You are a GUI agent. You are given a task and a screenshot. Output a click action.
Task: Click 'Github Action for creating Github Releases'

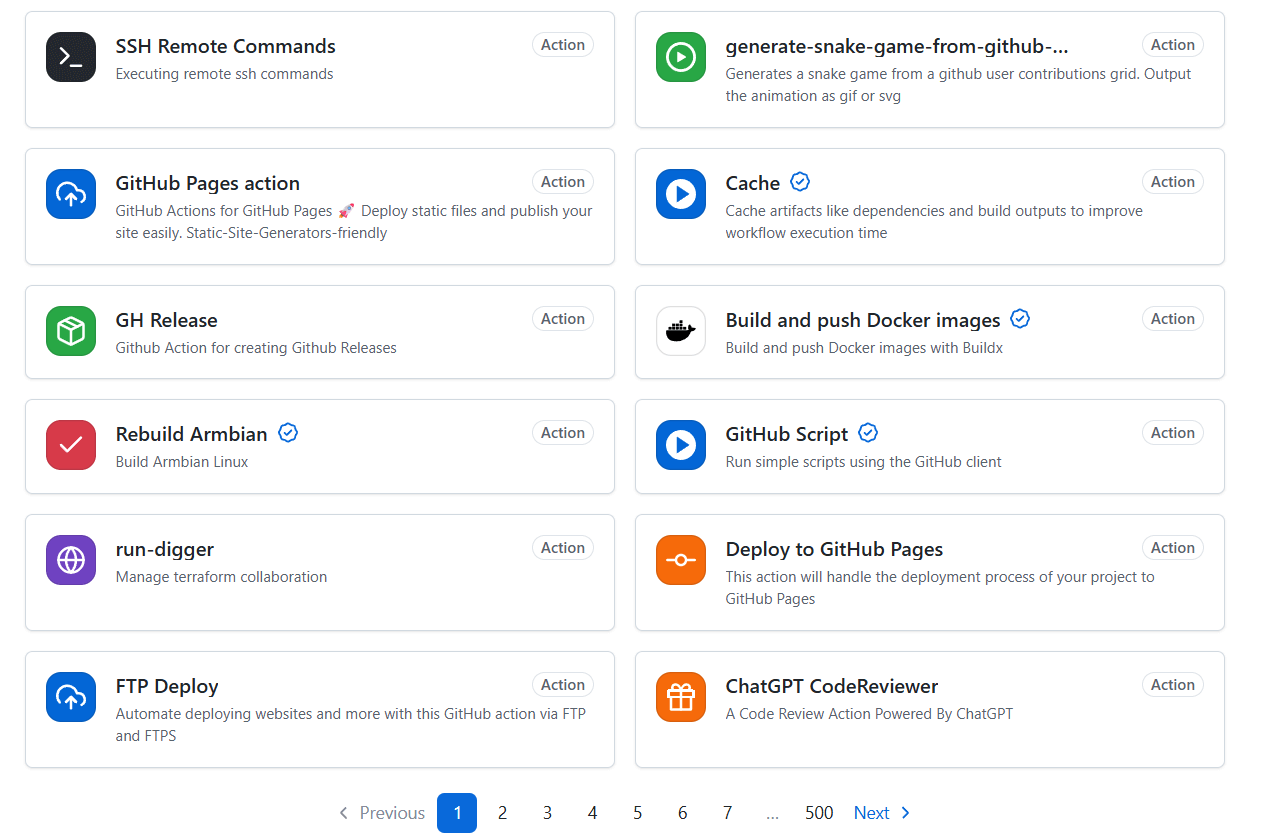[256, 348]
